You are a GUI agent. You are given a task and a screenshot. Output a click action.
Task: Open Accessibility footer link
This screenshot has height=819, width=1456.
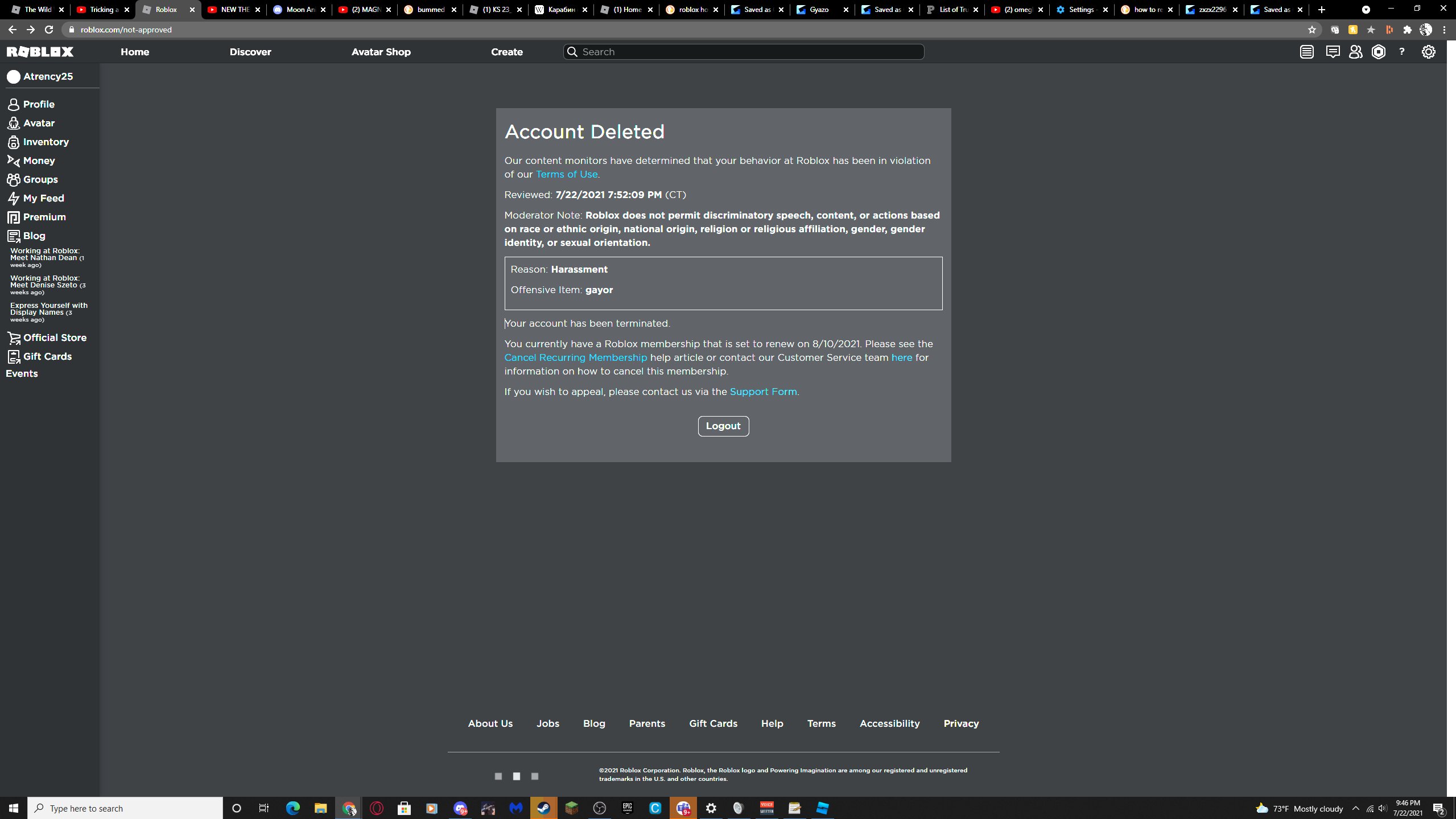tap(889, 724)
